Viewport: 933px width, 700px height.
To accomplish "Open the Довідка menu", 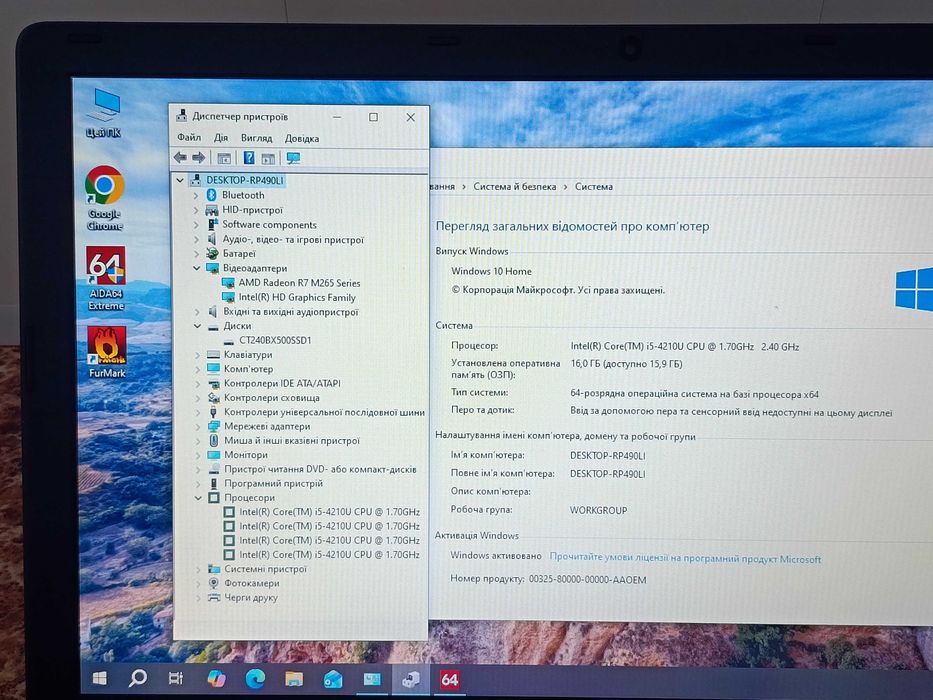I will tap(302, 138).
